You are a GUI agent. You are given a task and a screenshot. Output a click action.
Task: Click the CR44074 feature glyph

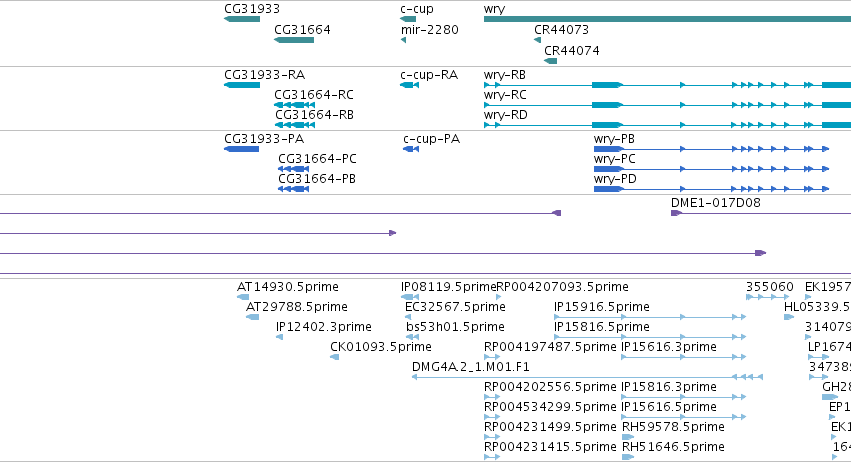(x=550, y=61)
